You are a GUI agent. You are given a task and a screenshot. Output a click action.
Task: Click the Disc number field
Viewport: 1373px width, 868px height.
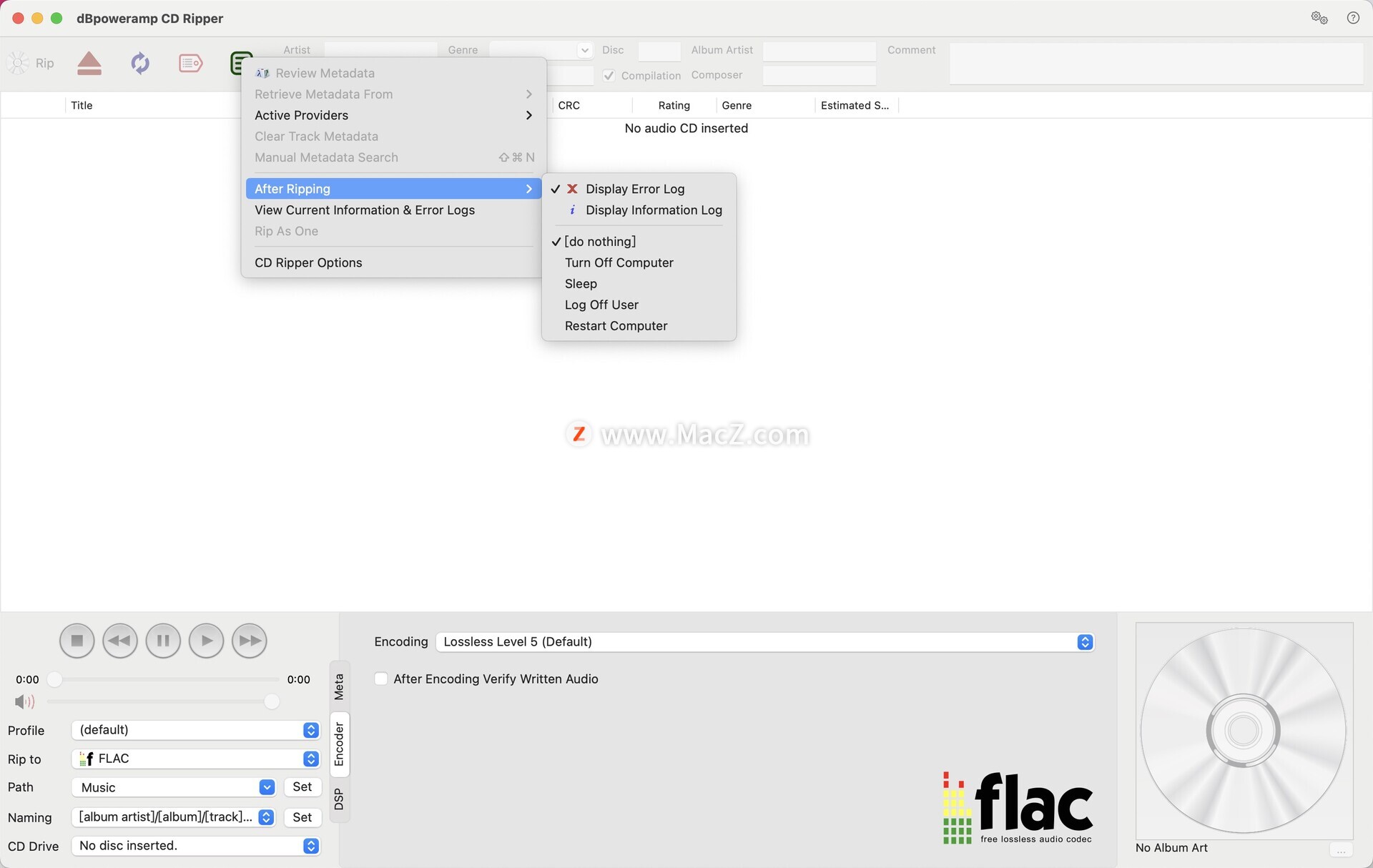pyautogui.click(x=659, y=51)
